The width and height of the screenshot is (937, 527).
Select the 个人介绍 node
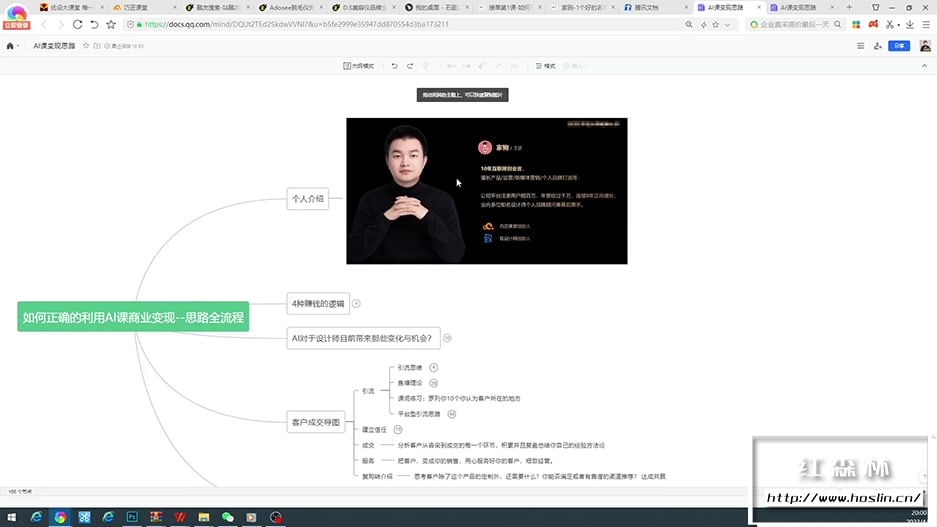[308, 199]
